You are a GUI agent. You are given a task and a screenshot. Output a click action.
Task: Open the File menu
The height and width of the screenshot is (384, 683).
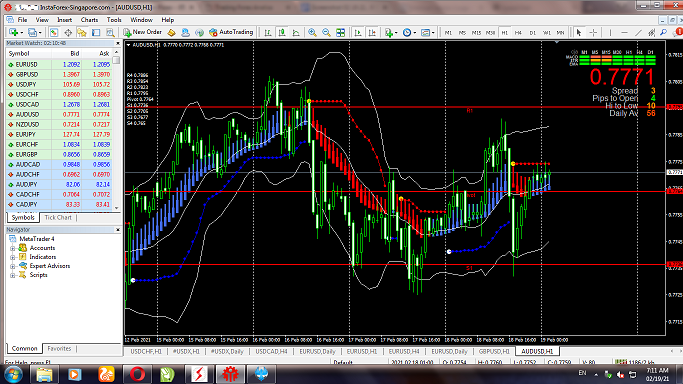click(x=22, y=20)
